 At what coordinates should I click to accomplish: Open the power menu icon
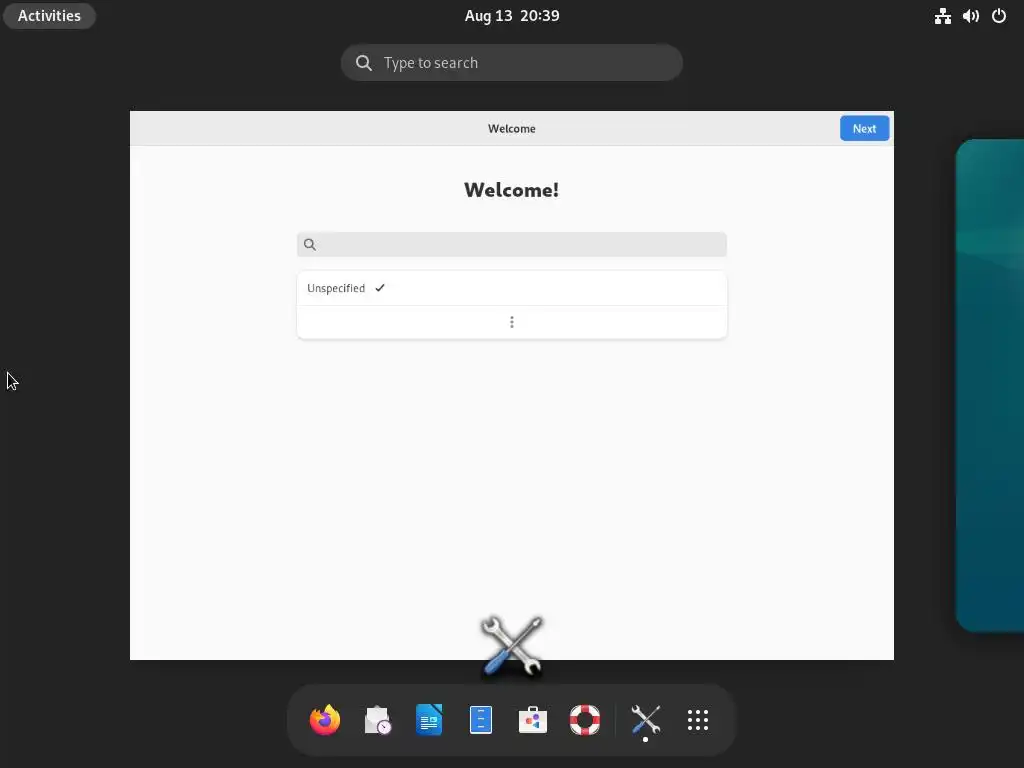(999, 16)
